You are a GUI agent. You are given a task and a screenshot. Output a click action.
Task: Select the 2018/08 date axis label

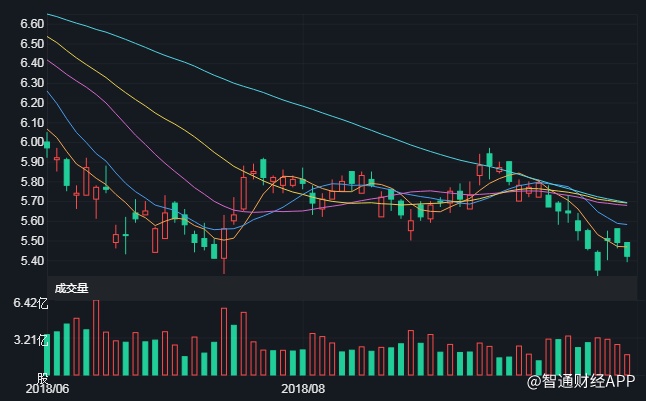304,388
